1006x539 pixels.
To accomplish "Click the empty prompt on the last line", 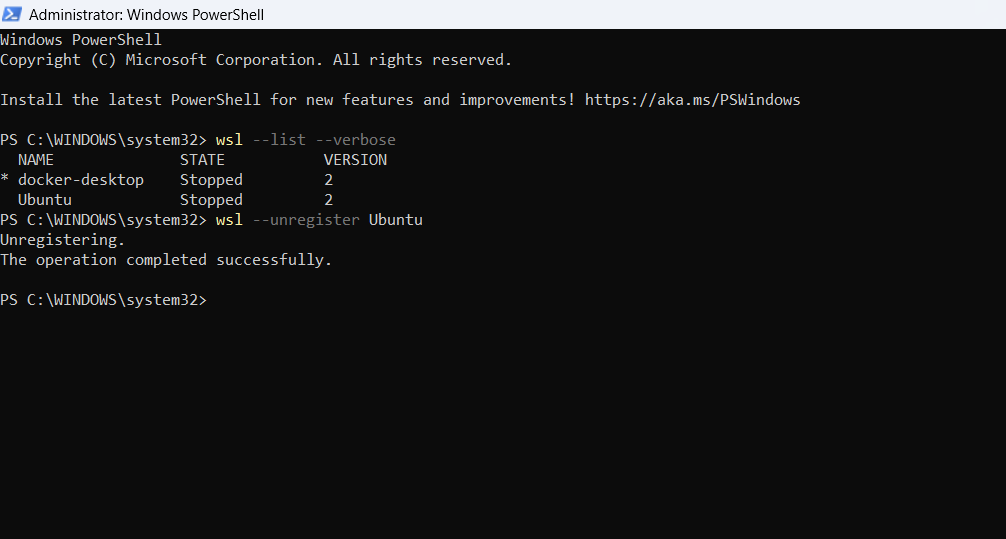I will (214, 300).
